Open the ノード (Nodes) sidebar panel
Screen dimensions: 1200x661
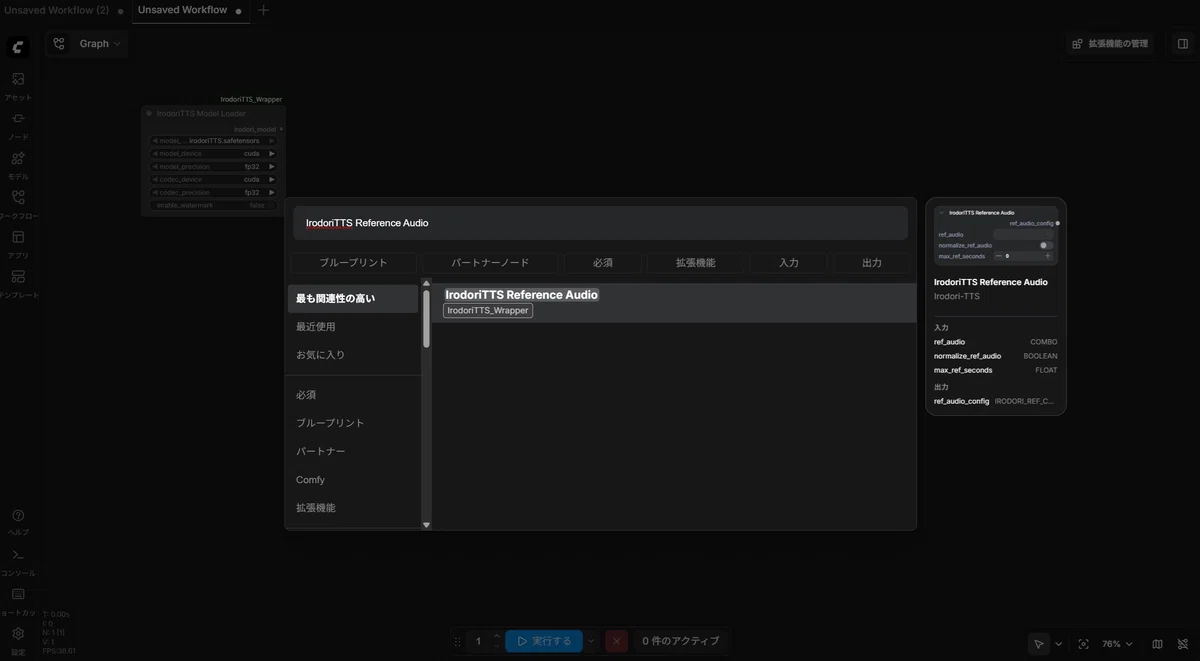click(18, 125)
